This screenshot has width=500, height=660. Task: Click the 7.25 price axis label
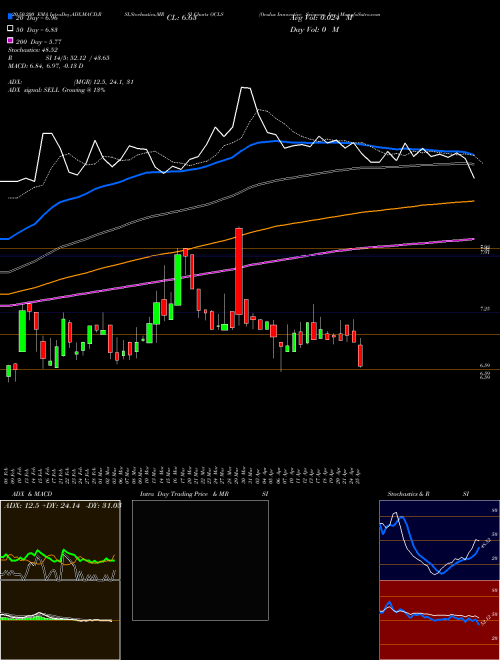pyautogui.click(x=485, y=309)
